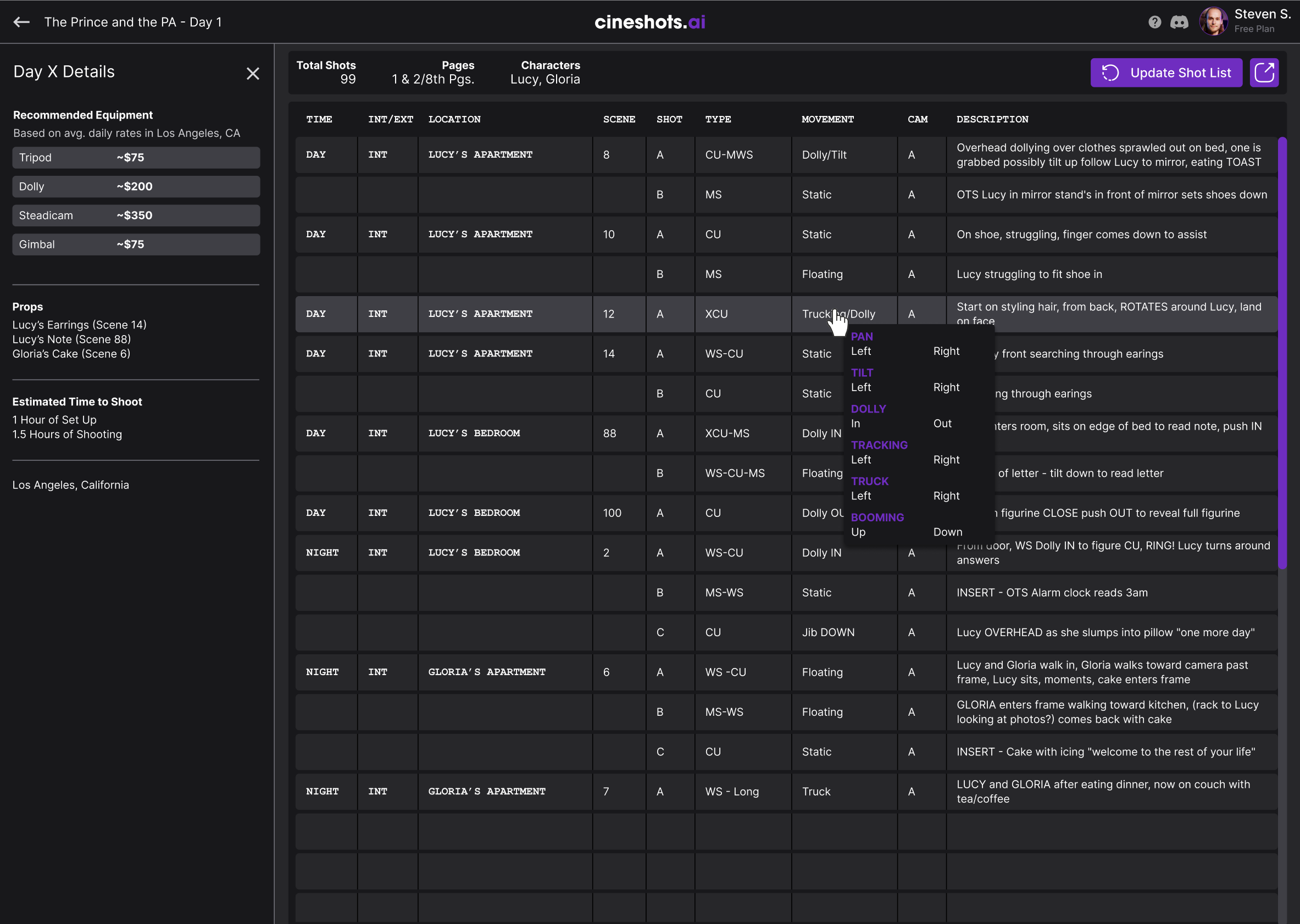Viewport: 1300px width, 924px height.
Task: Click the purple vertical scrollbar
Action: click(1282, 353)
